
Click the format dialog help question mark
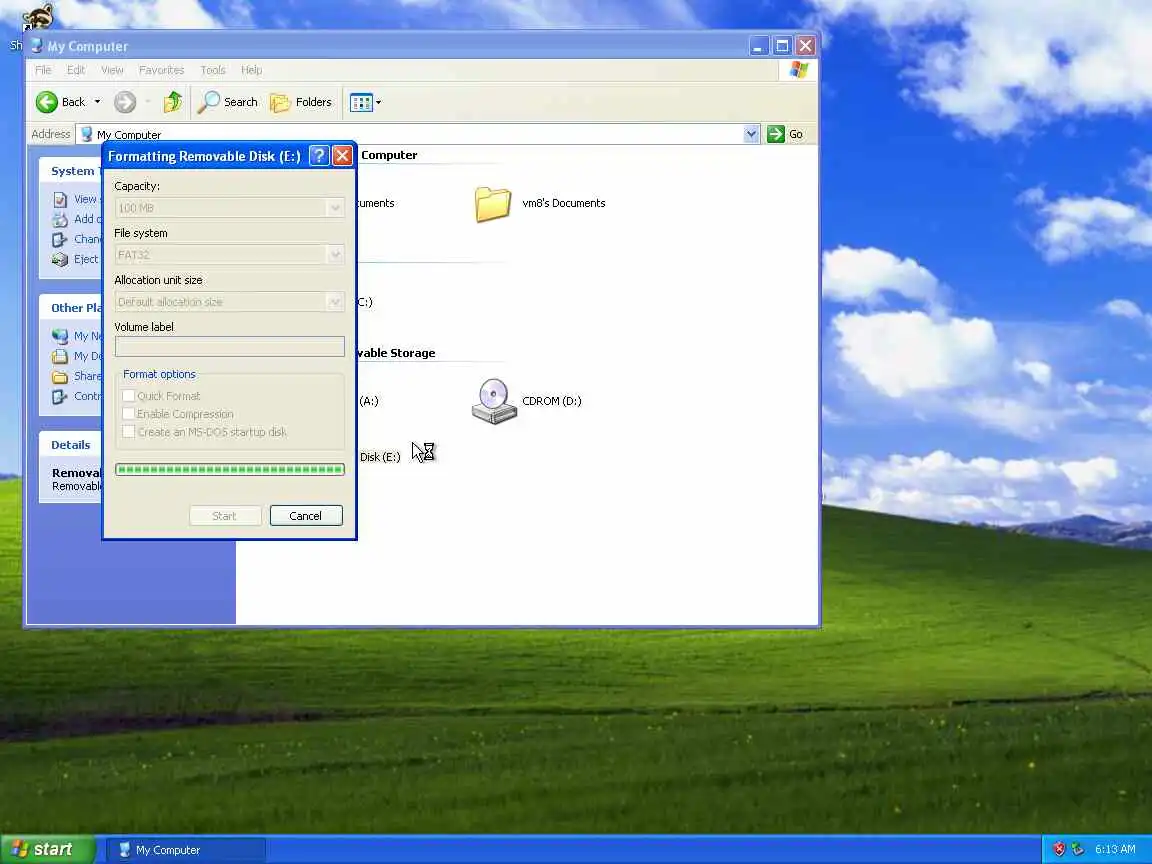click(319, 156)
